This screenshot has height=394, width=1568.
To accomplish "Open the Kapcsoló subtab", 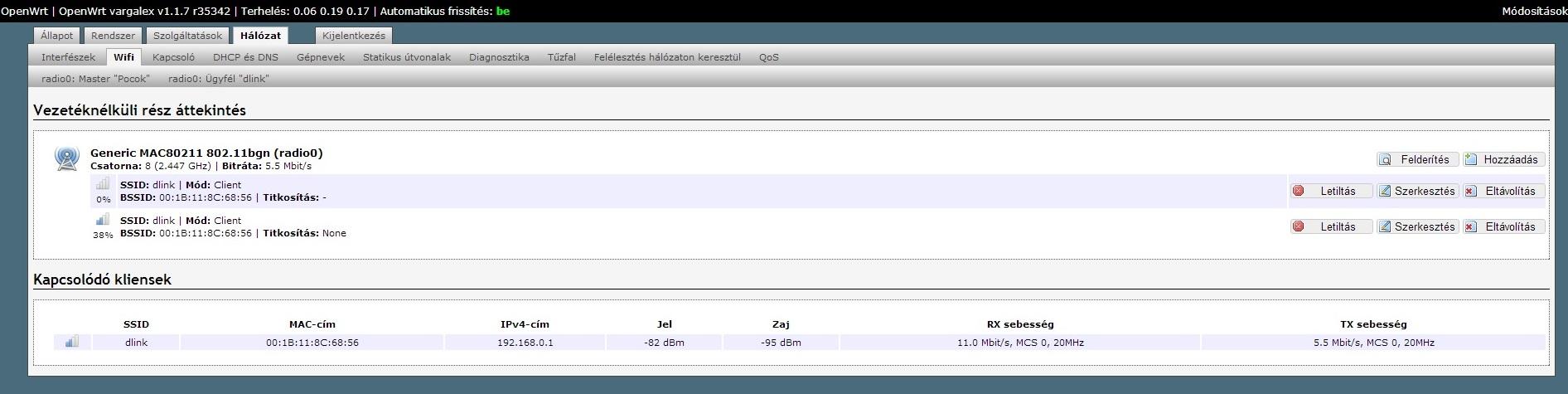I will (x=173, y=57).
